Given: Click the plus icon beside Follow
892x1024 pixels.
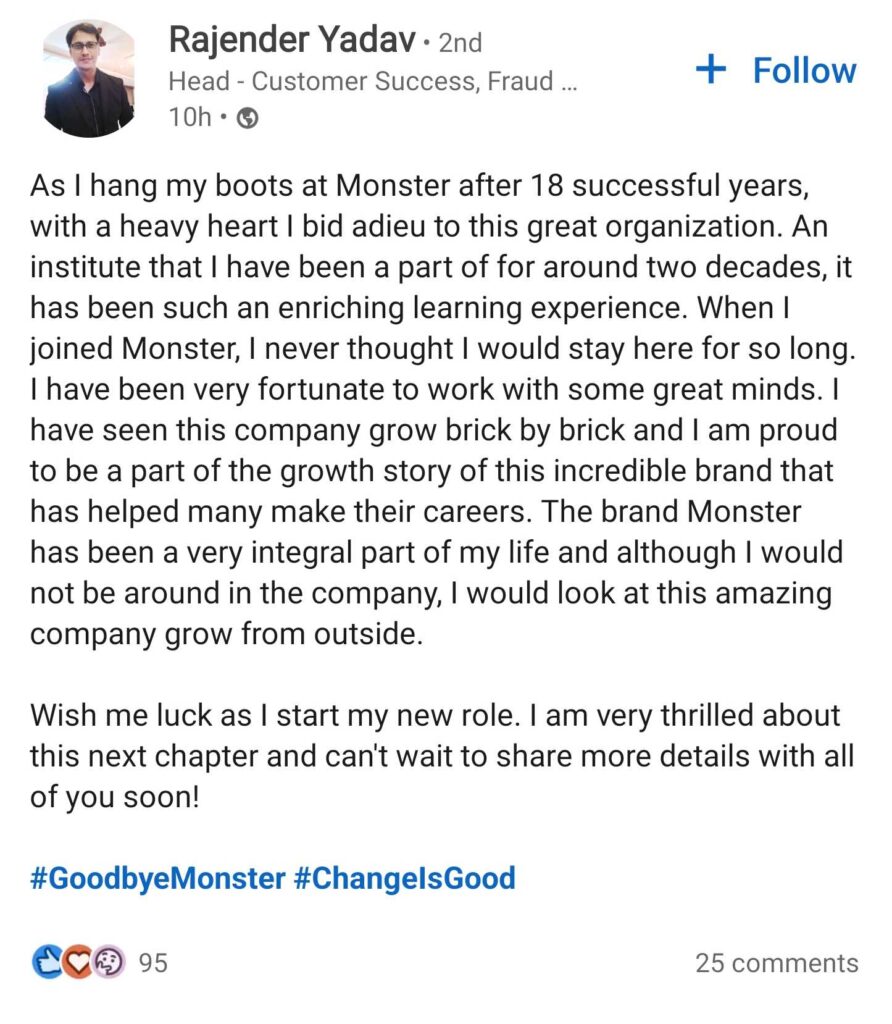Looking at the screenshot, I should tap(710, 70).
